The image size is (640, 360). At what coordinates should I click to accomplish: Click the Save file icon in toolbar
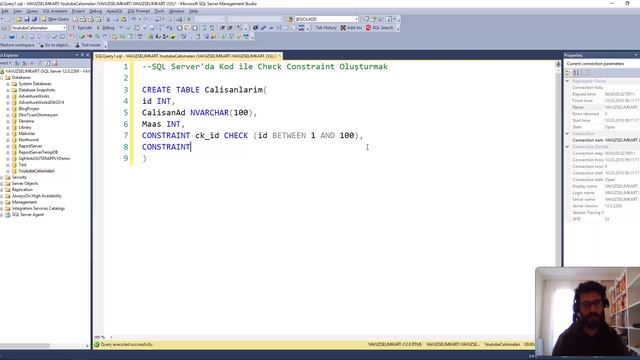(x=27, y=19)
